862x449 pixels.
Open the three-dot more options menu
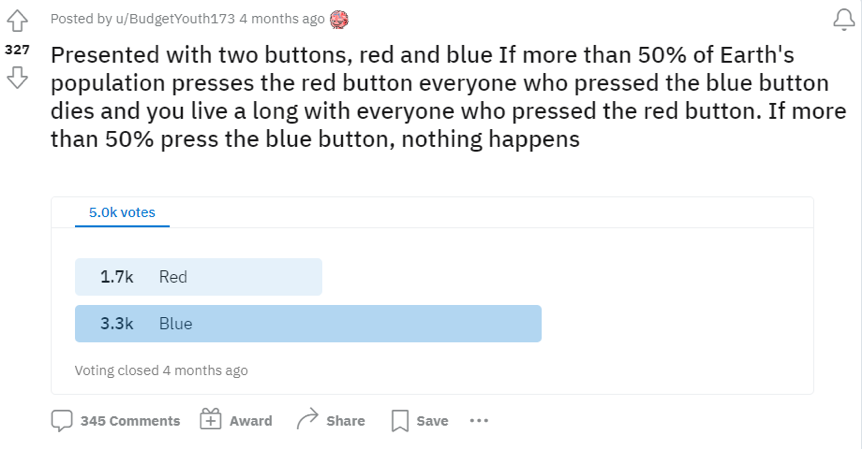click(479, 421)
